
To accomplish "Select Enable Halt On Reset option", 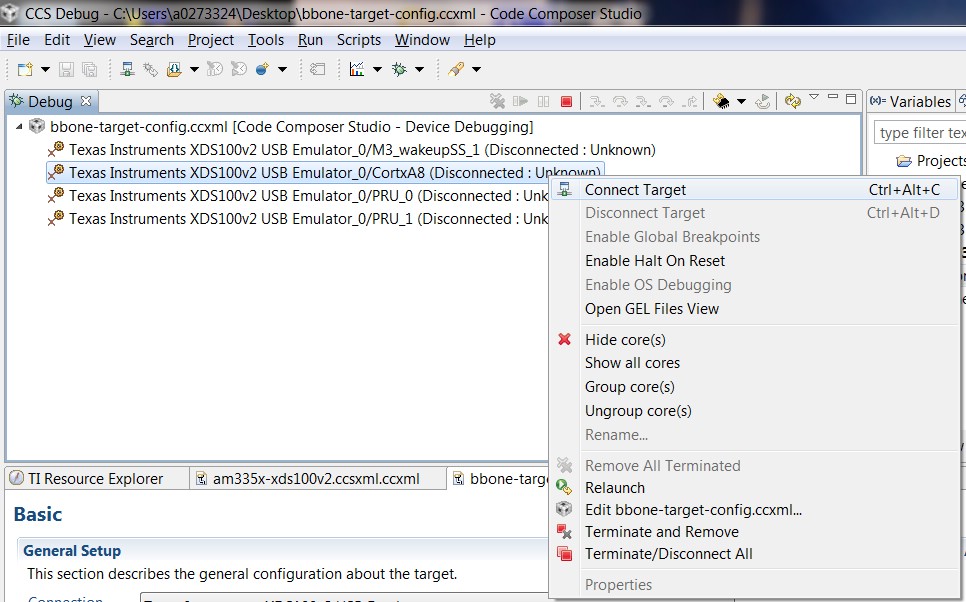I will tap(654, 261).
